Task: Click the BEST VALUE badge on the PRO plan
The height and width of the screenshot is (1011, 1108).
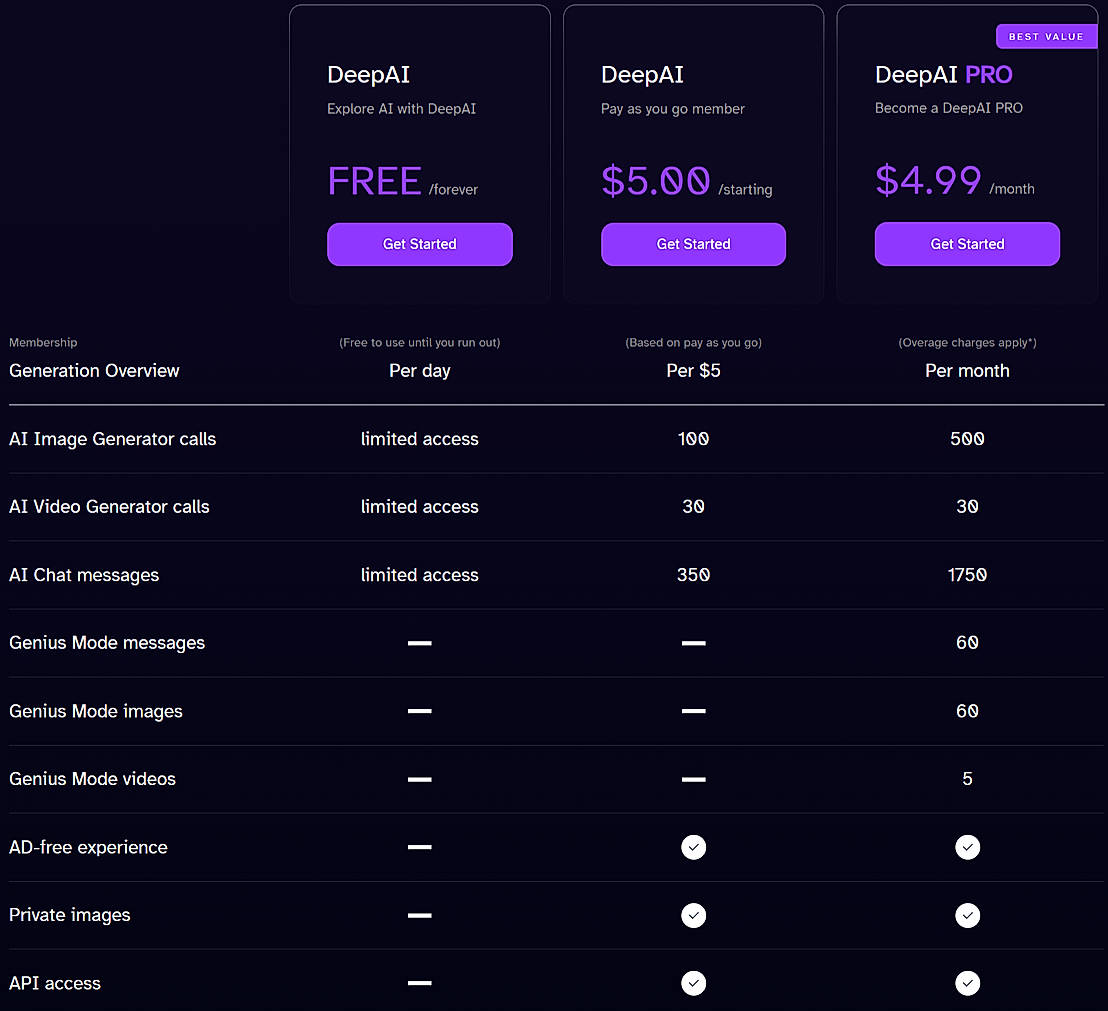Action: pyautogui.click(x=1046, y=36)
